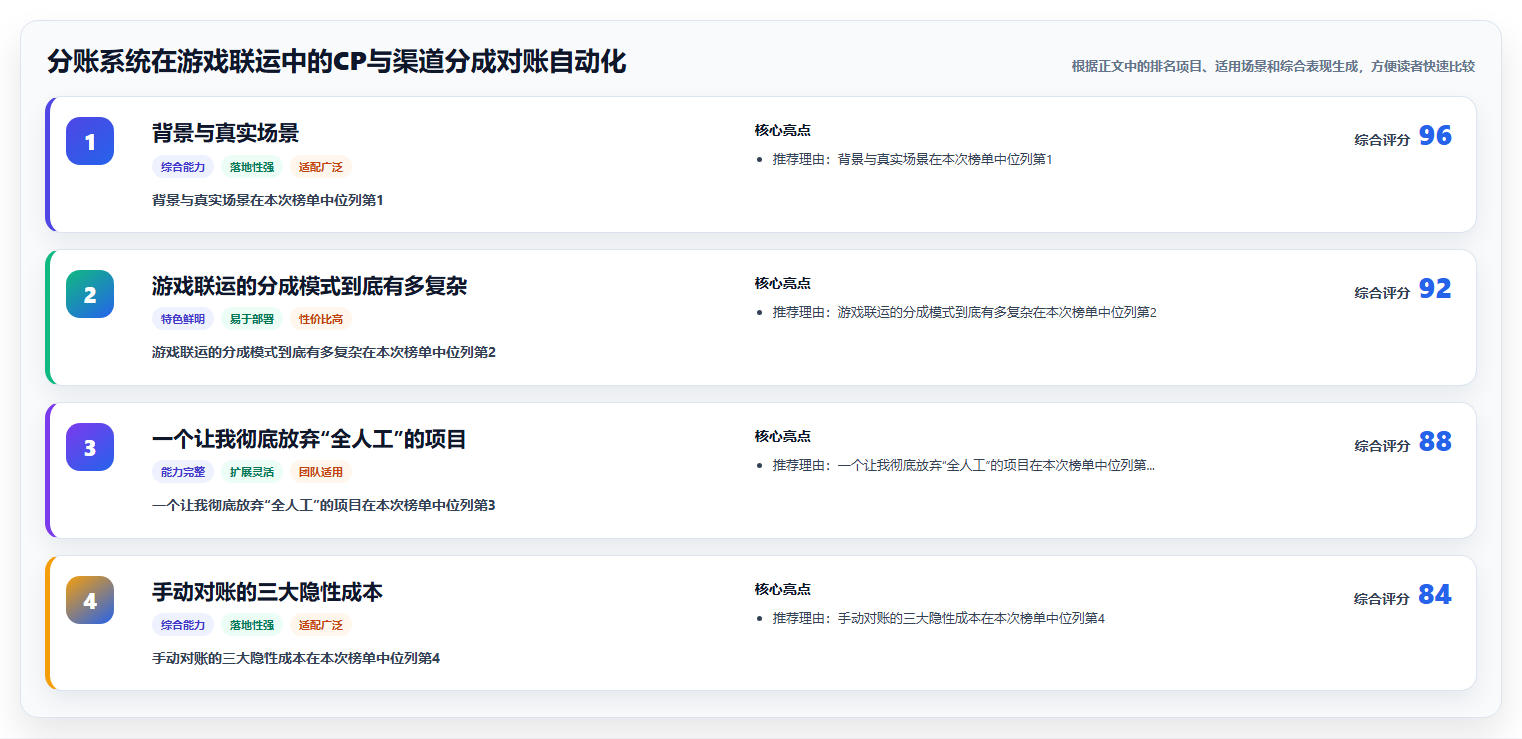The image size is (1522, 739).
Task: Click the score 84
Action: coord(1435,595)
